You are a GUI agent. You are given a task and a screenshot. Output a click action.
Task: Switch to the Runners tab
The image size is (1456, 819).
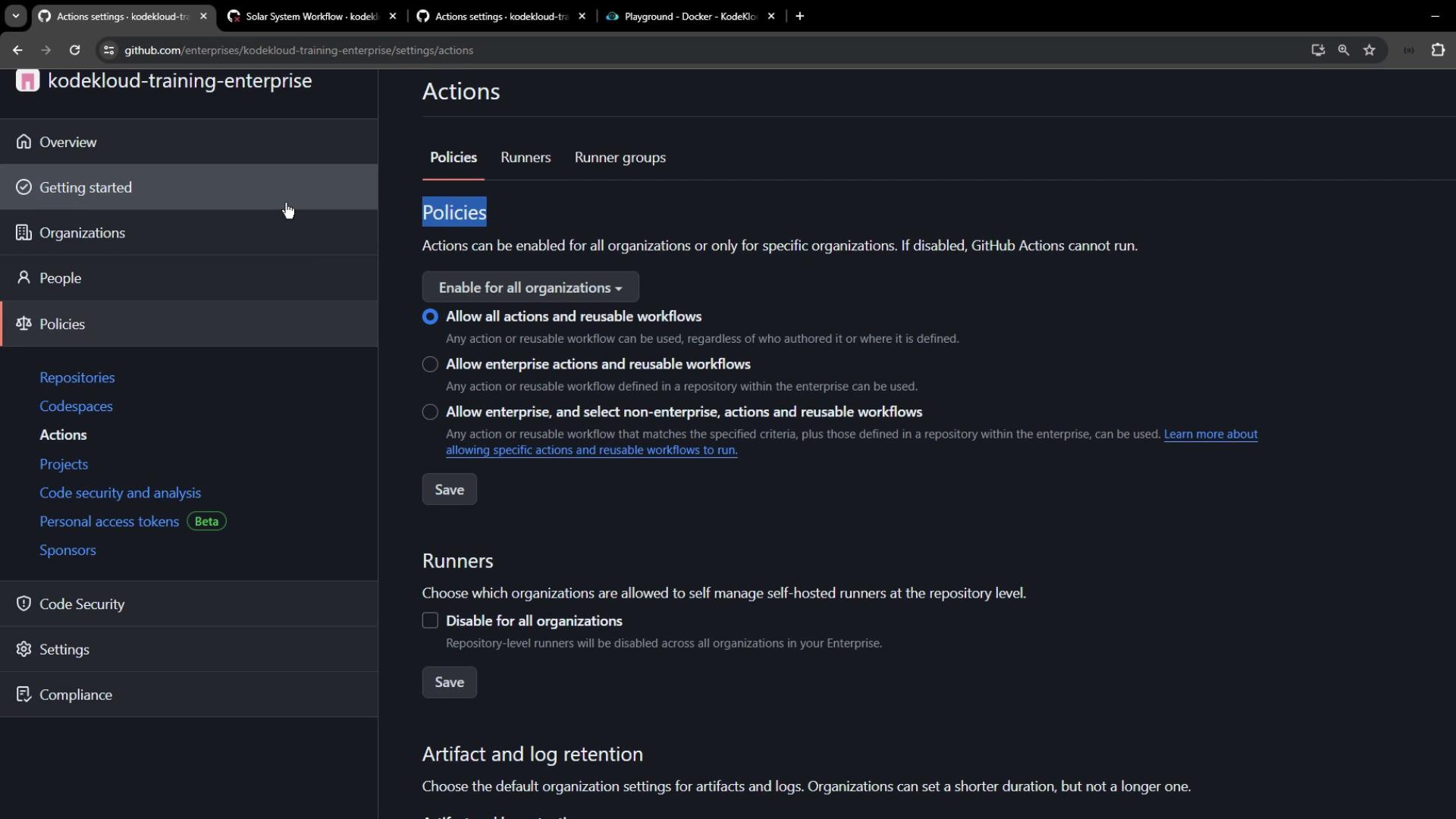tap(526, 158)
